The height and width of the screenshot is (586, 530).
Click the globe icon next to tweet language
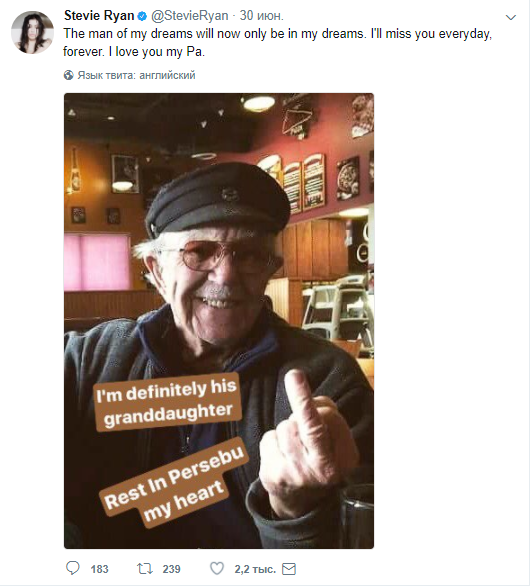point(68,75)
